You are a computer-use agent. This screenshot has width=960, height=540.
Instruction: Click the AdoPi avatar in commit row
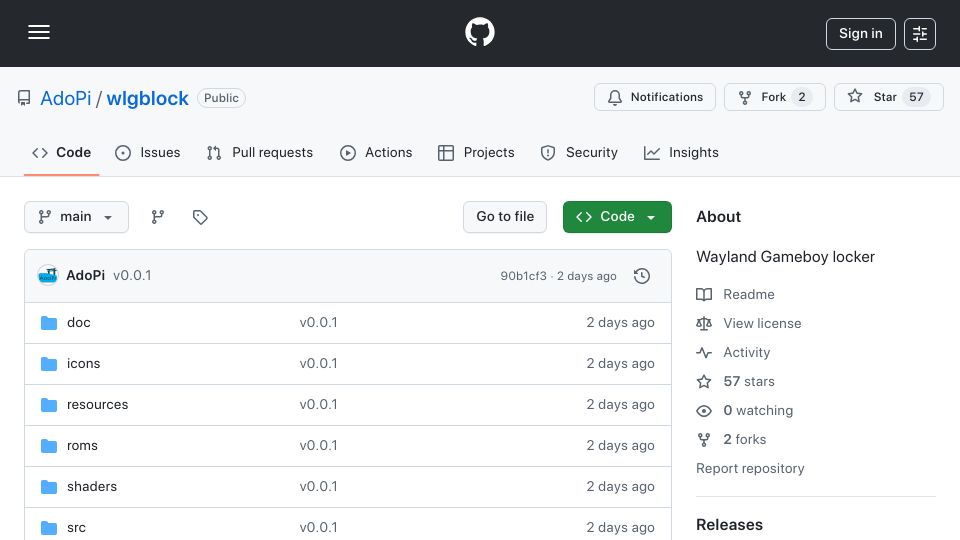click(x=48, y=276)
